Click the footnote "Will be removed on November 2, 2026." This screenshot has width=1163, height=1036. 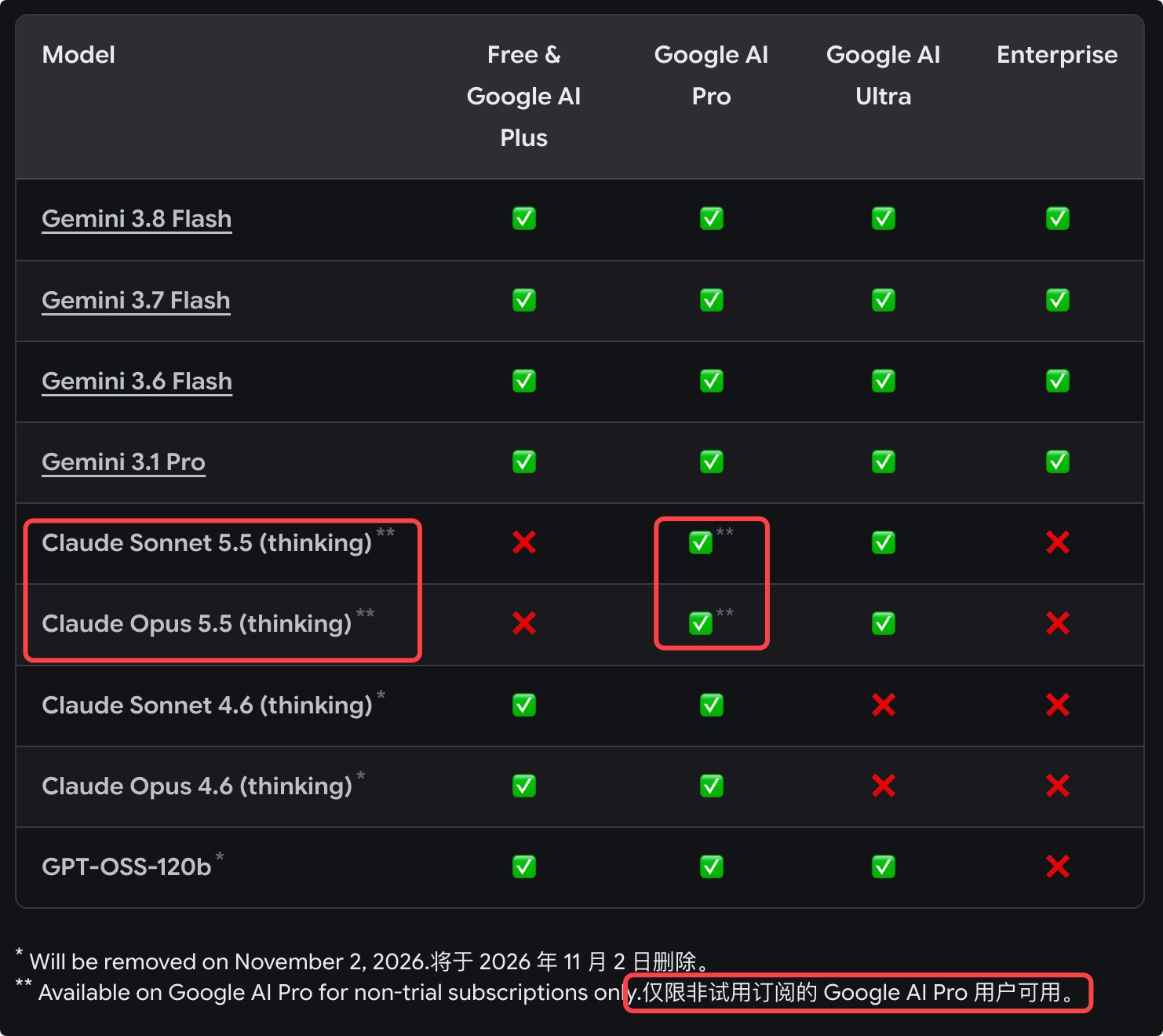pyautogui.click(x=229, y=961)
